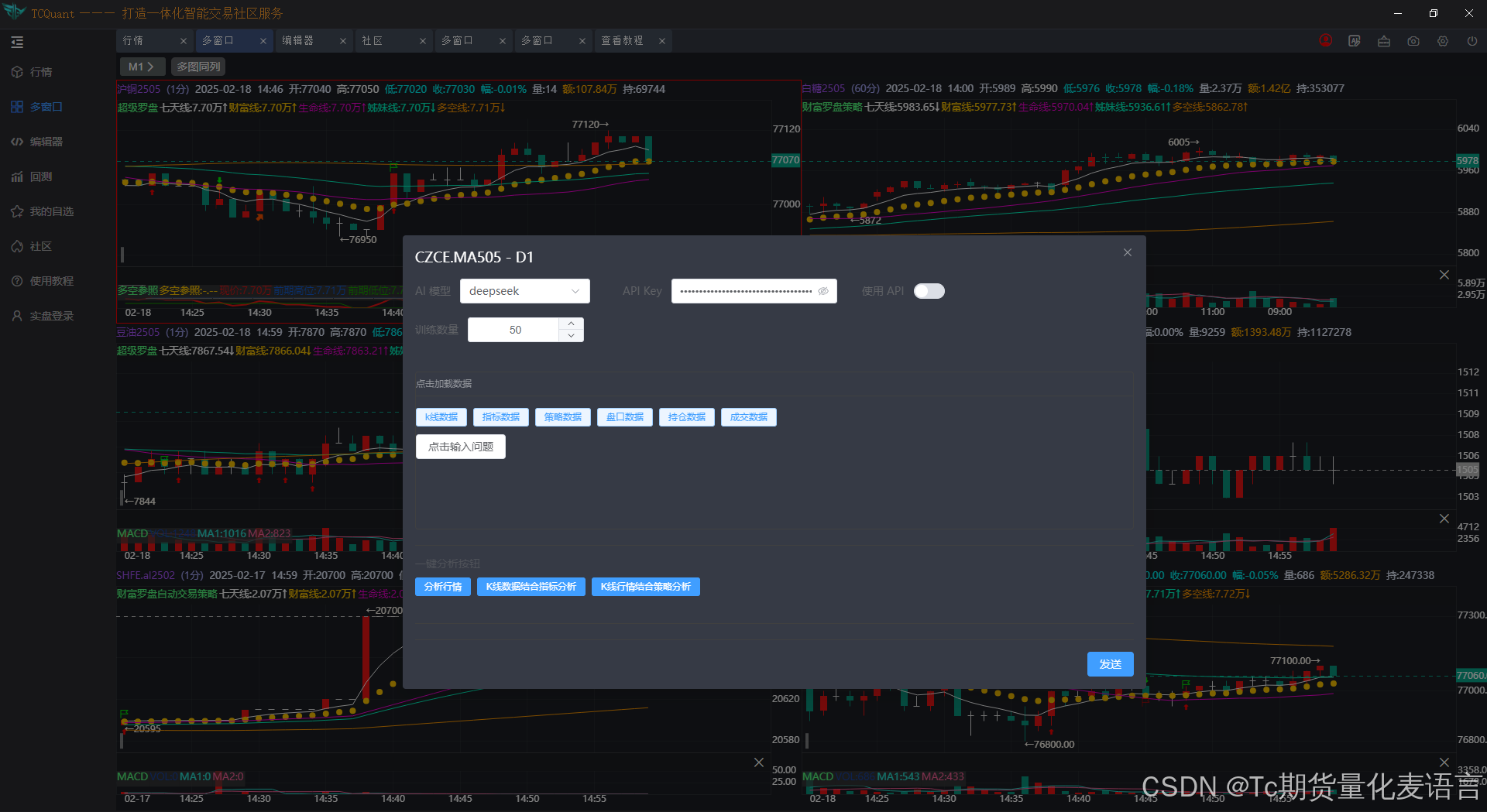
Task: Expand the M1 period selector
Action: point(141,67)
